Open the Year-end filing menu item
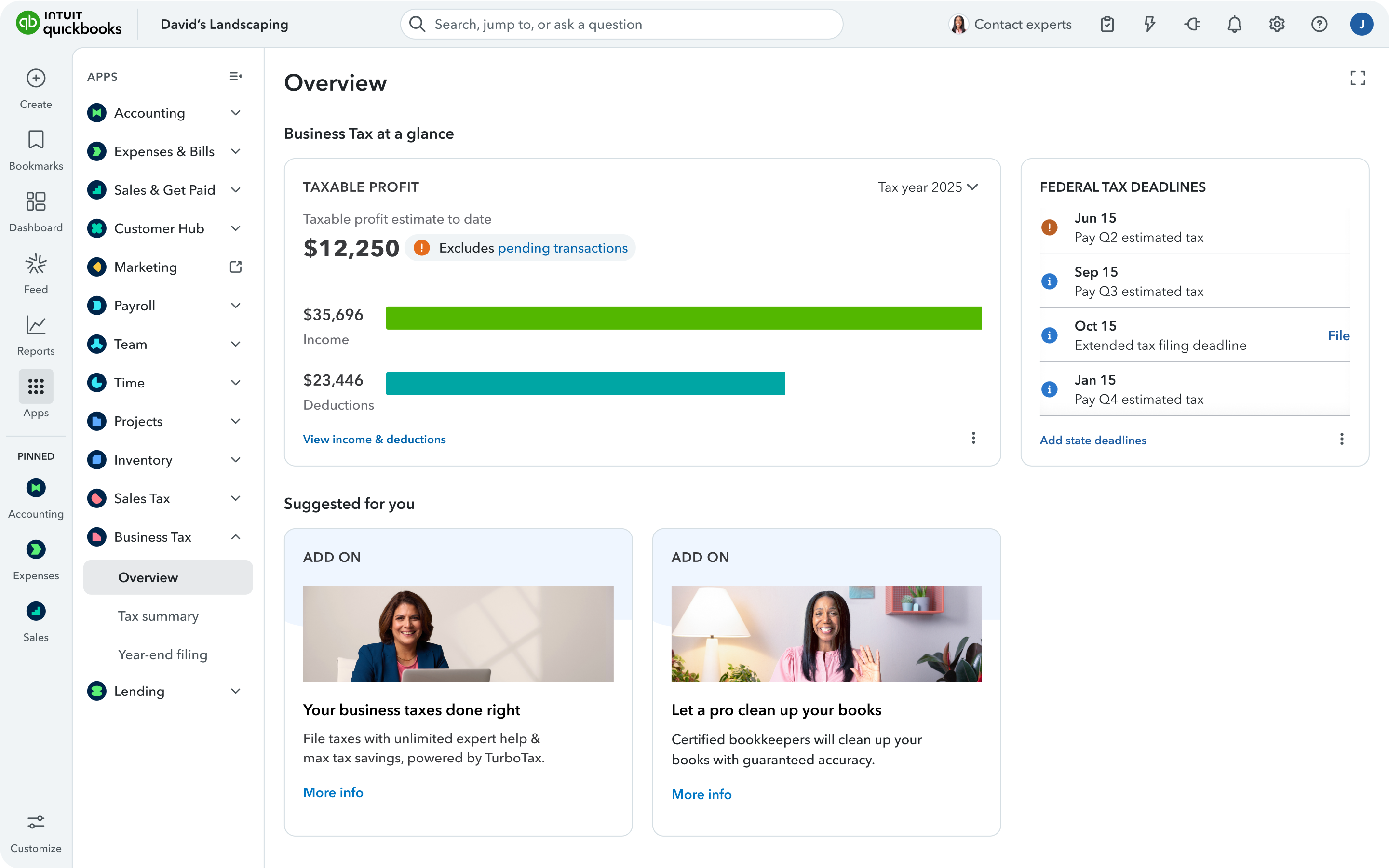Image resolution: width=1389 pixels, height=868 pixels. click(162, 654)
